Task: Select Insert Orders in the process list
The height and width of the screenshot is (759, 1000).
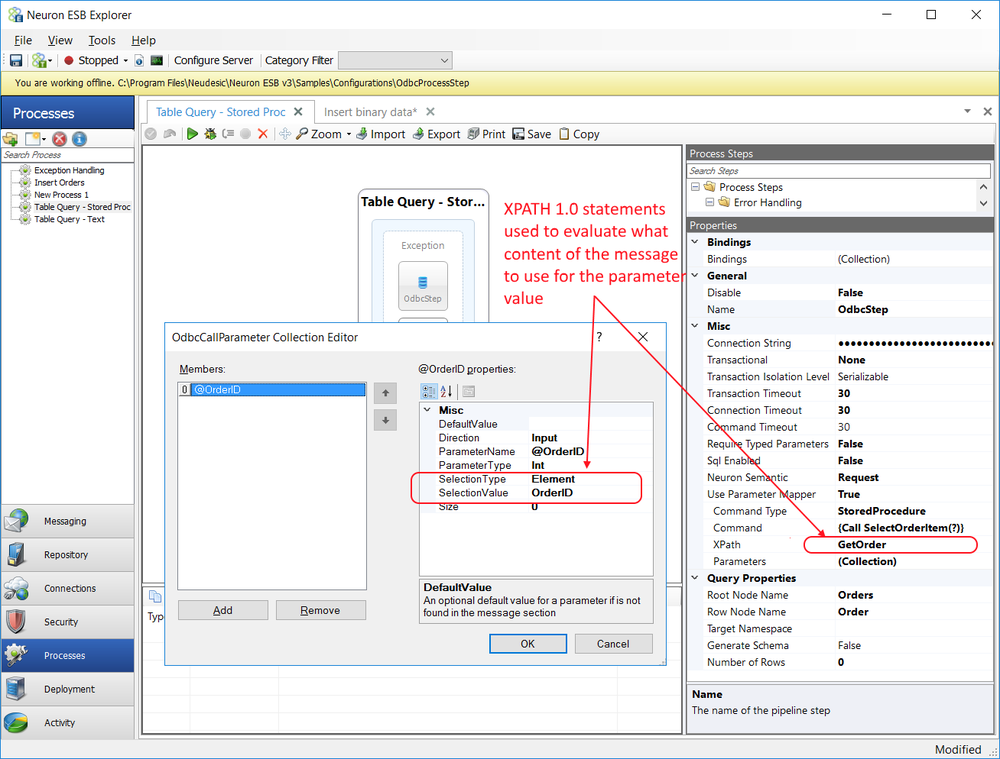Action: 59,182
